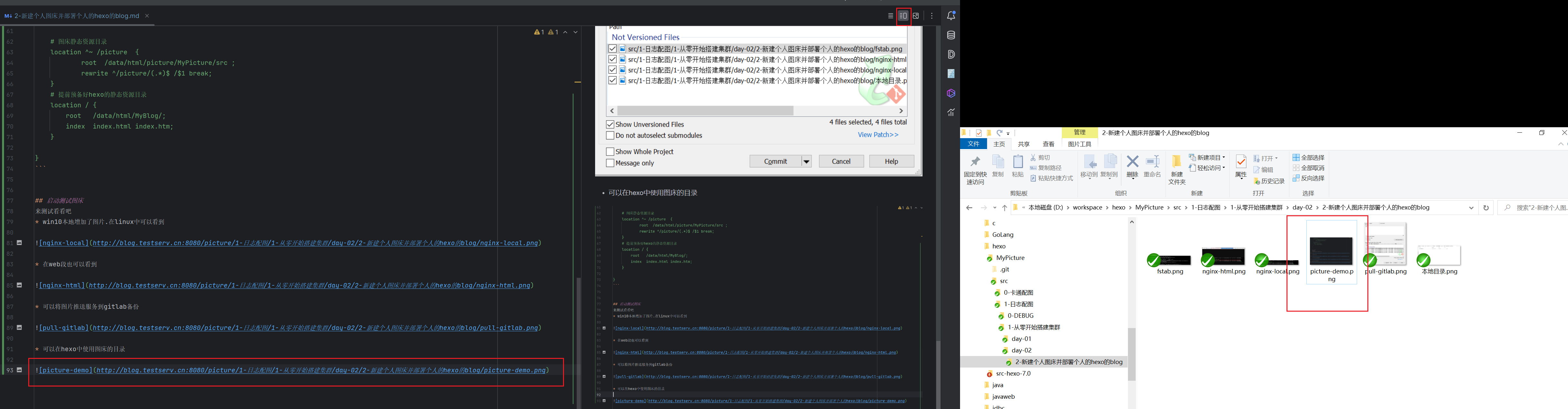Collapse the Explorer ribbon chevron
Image resolution: width=1568 pixels, height=409 pixels.
(x=1560, y=145)
